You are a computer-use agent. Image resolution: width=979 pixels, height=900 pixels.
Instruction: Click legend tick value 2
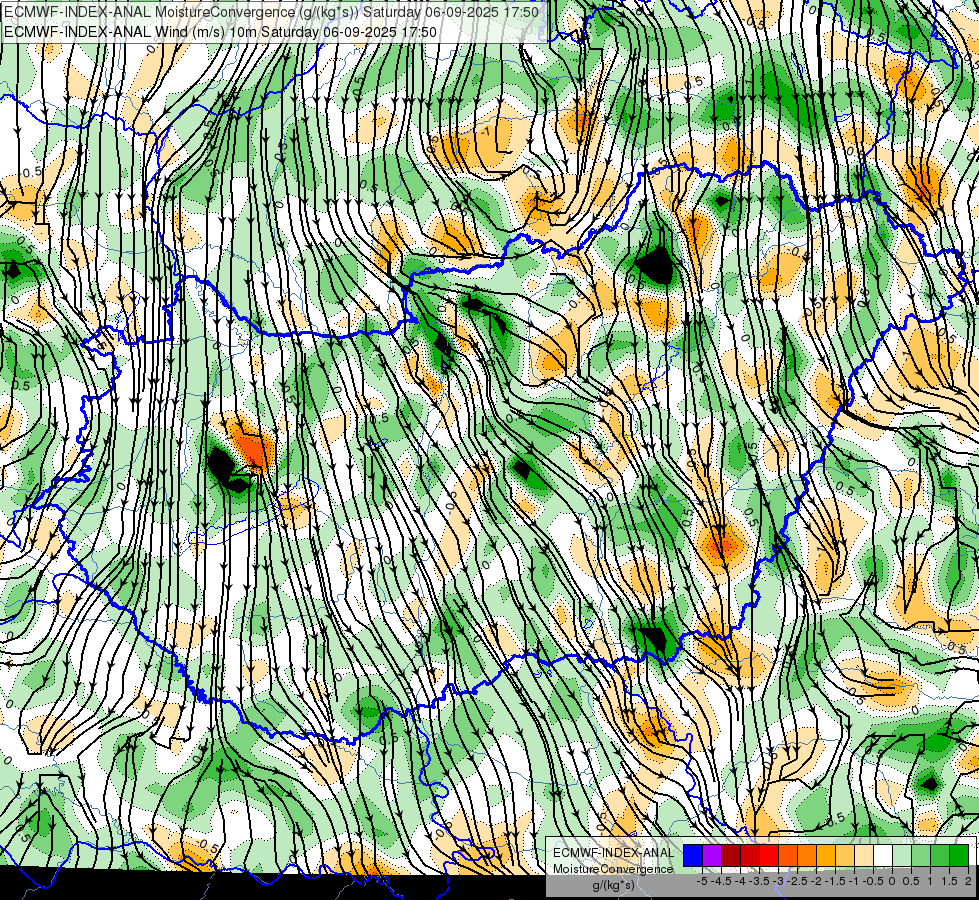coord(968,881)
